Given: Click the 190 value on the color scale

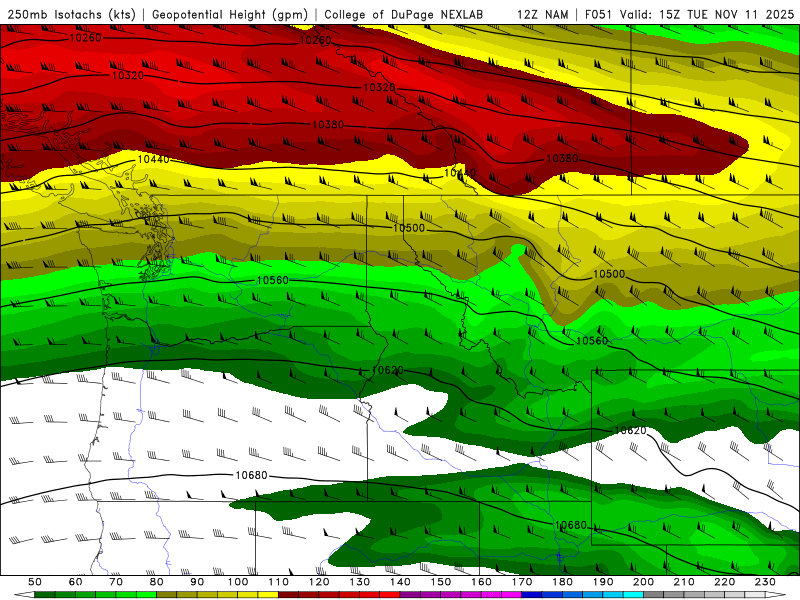Looking at the screenshot, I should click(603, 582).
